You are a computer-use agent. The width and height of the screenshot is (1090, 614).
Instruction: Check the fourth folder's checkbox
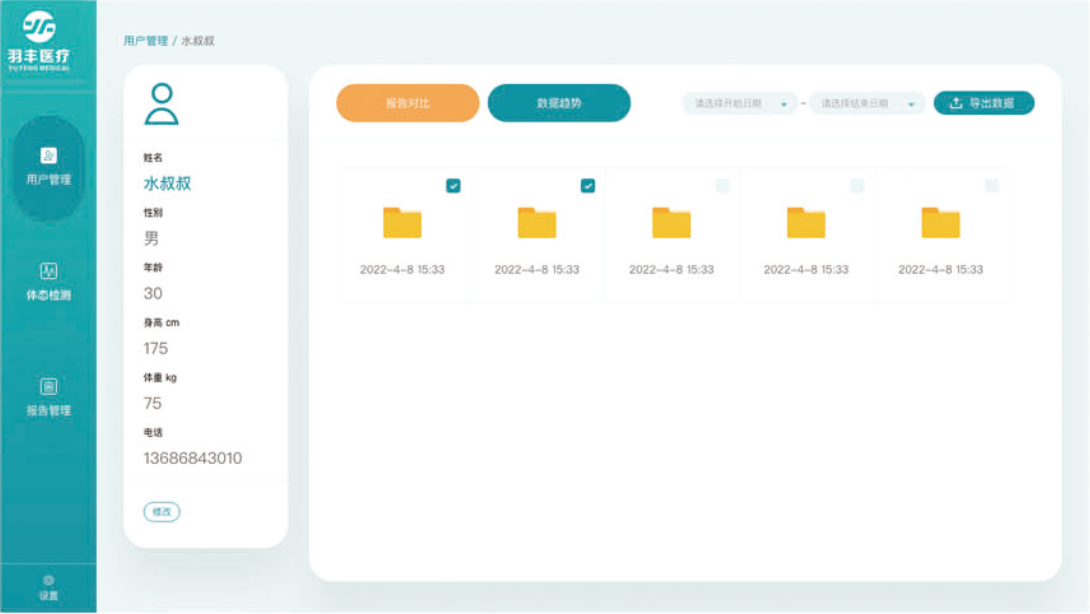(857, 186)
